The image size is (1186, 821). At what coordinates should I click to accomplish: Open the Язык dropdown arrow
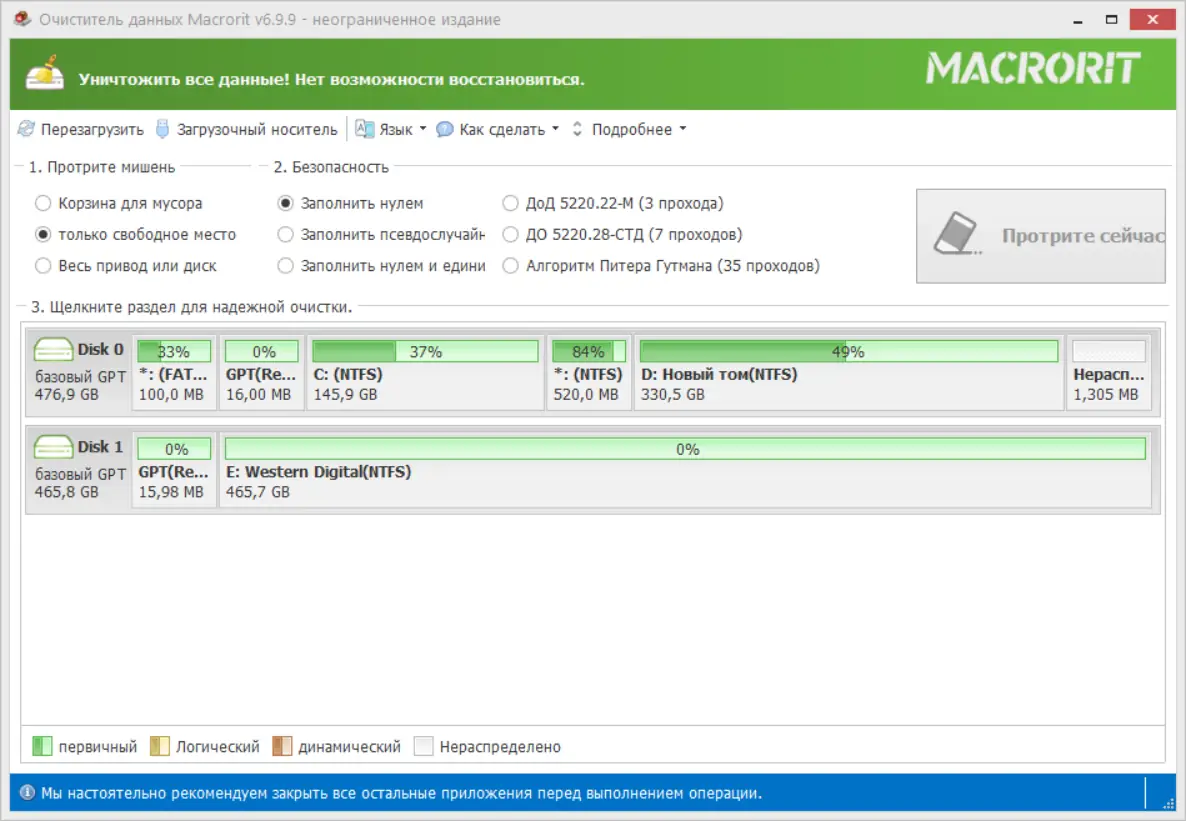pos(423,129)
